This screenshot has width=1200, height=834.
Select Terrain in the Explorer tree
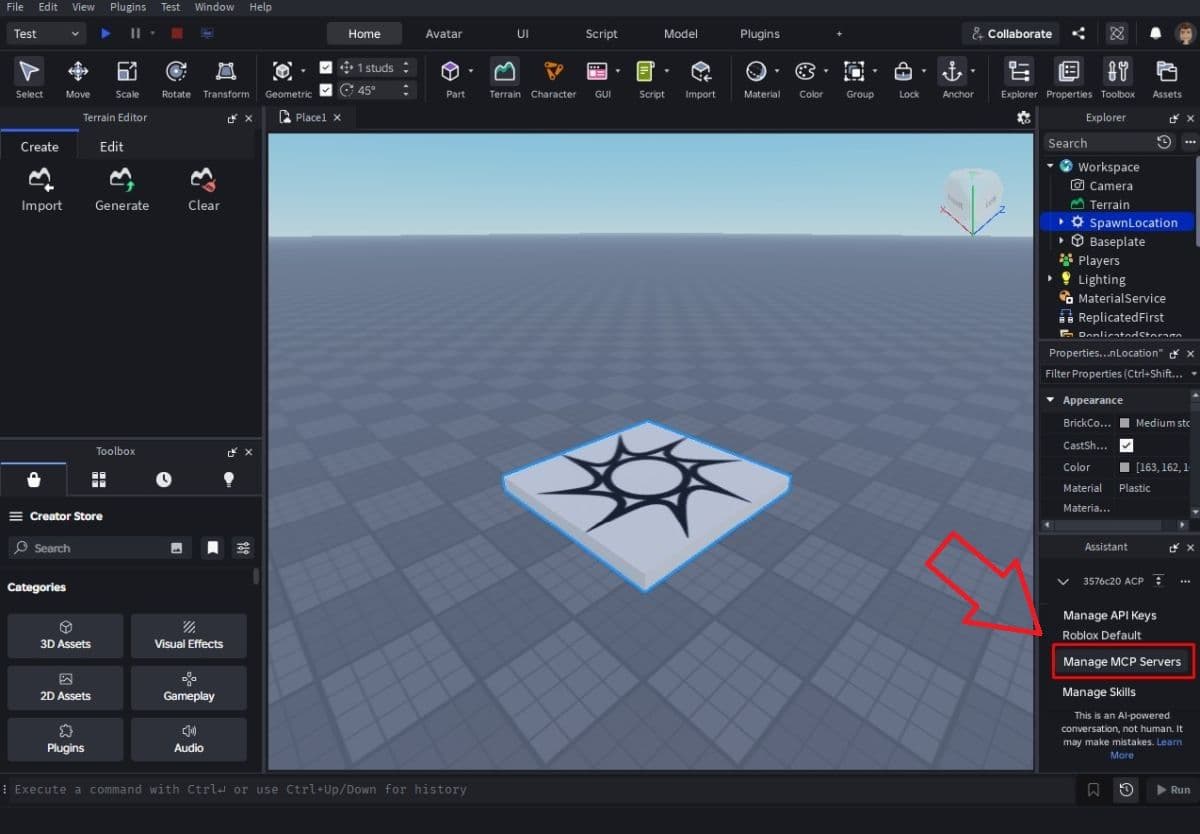[x=1109, y=204]
